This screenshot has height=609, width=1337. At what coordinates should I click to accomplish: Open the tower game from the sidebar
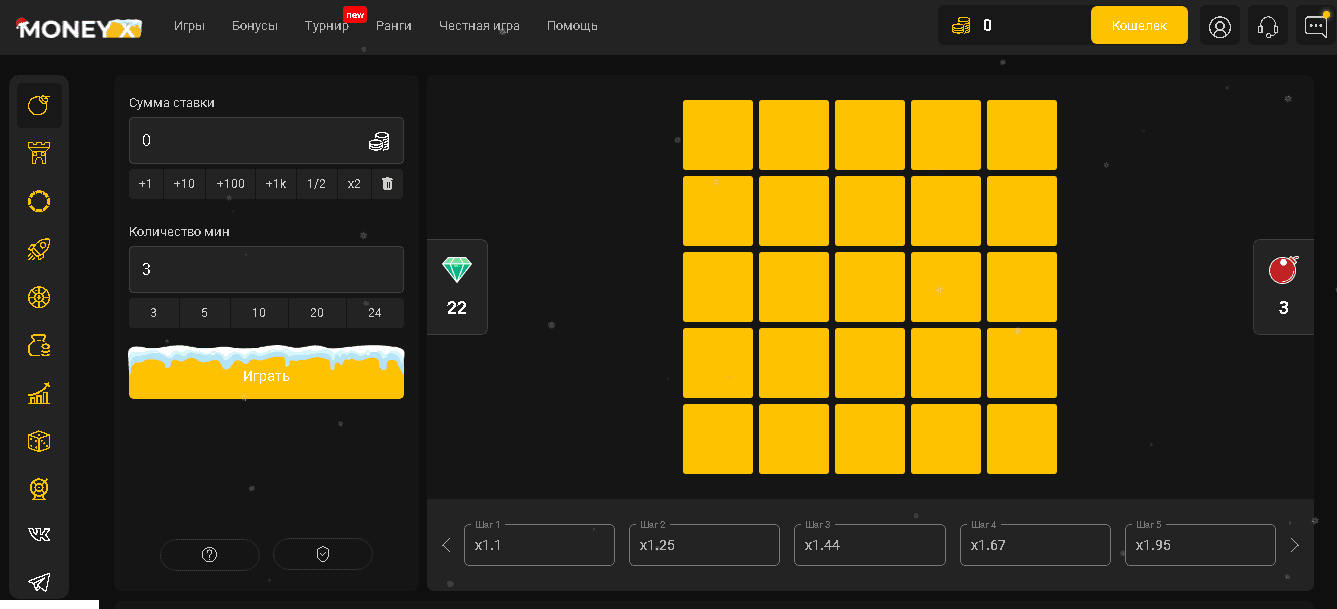click(x=39, y=153)
